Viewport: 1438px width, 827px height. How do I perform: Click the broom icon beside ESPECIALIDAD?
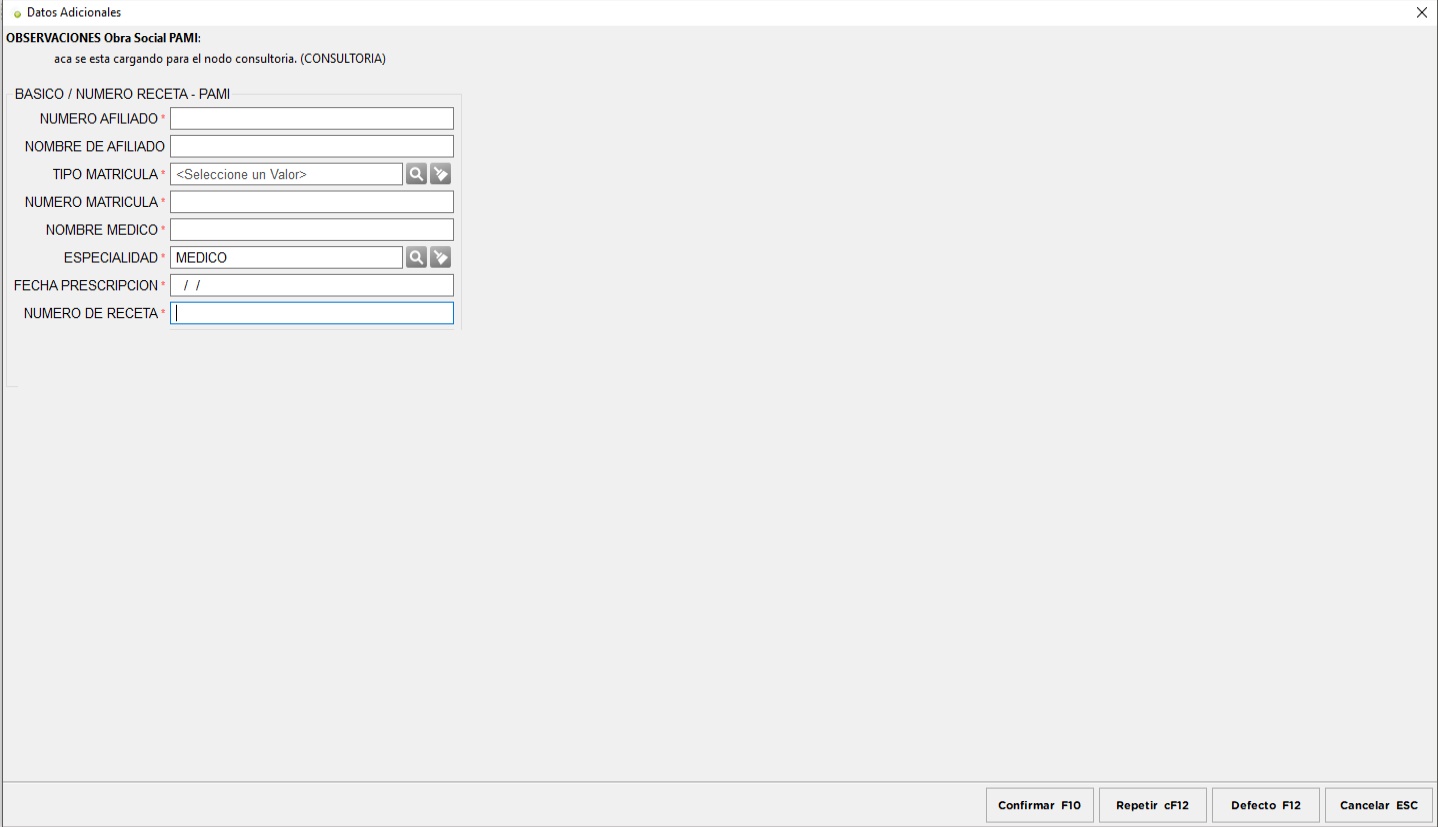click(x=440, y=257)
